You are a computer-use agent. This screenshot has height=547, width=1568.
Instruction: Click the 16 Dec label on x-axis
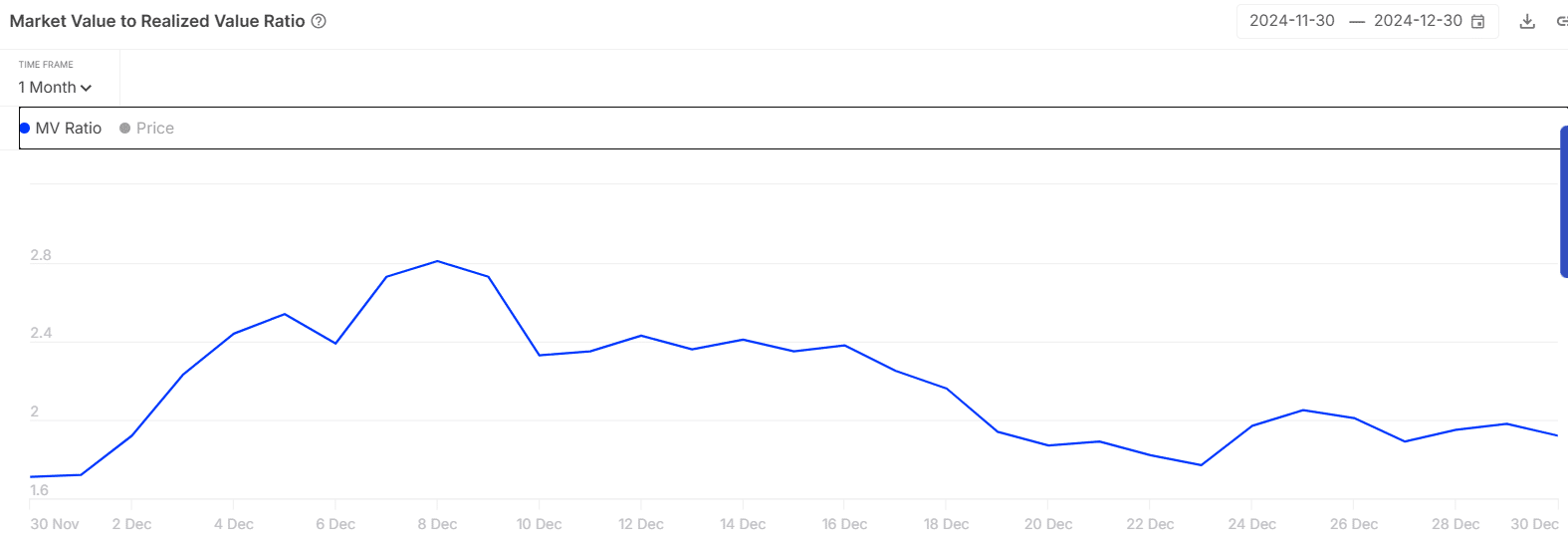click(844, 524)
